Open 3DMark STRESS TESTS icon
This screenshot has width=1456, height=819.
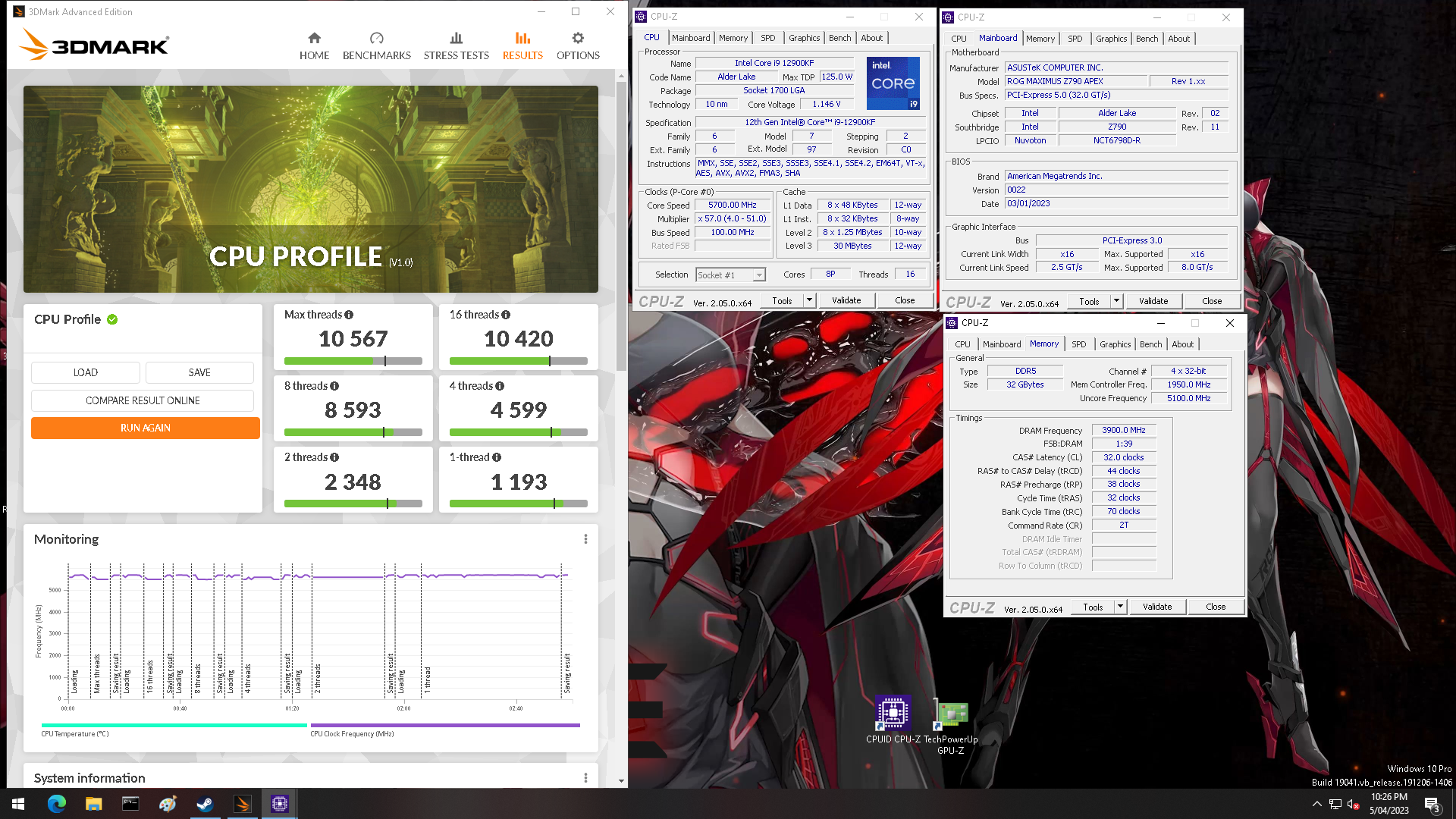click(x=456, y=38)
